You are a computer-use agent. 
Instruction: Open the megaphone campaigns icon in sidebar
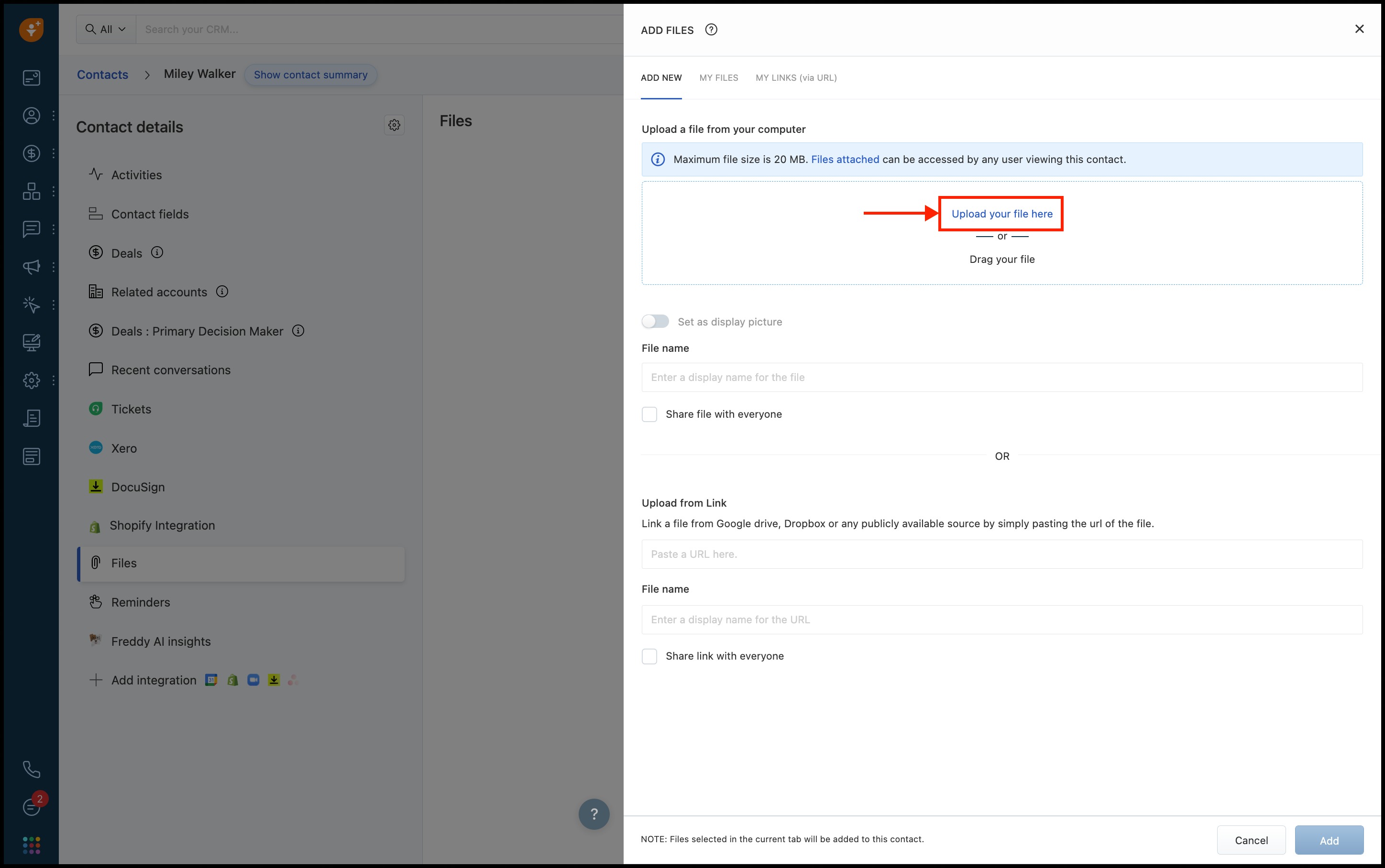(31, 267)
